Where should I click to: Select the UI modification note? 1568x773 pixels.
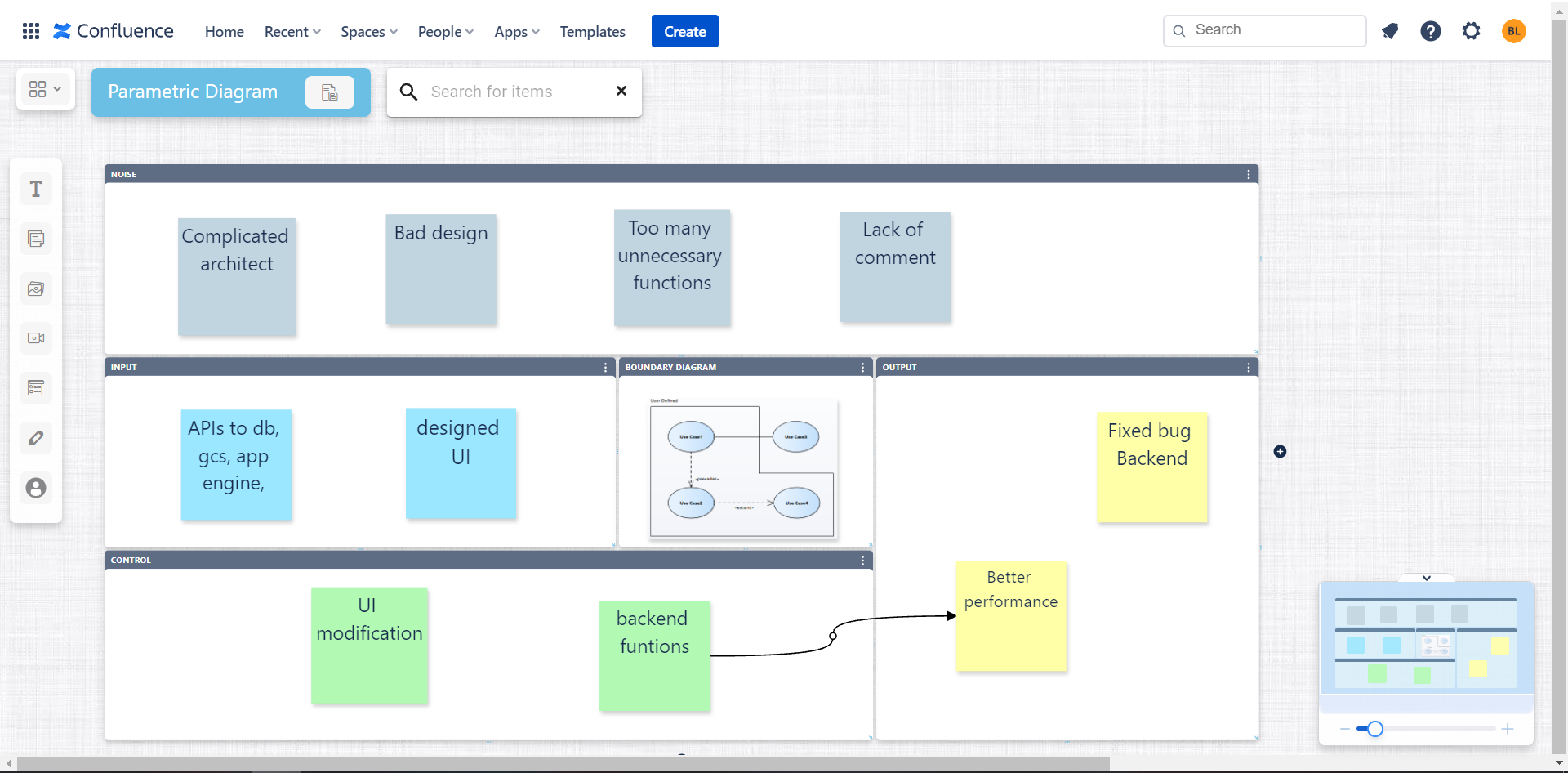tap(369, 646)
